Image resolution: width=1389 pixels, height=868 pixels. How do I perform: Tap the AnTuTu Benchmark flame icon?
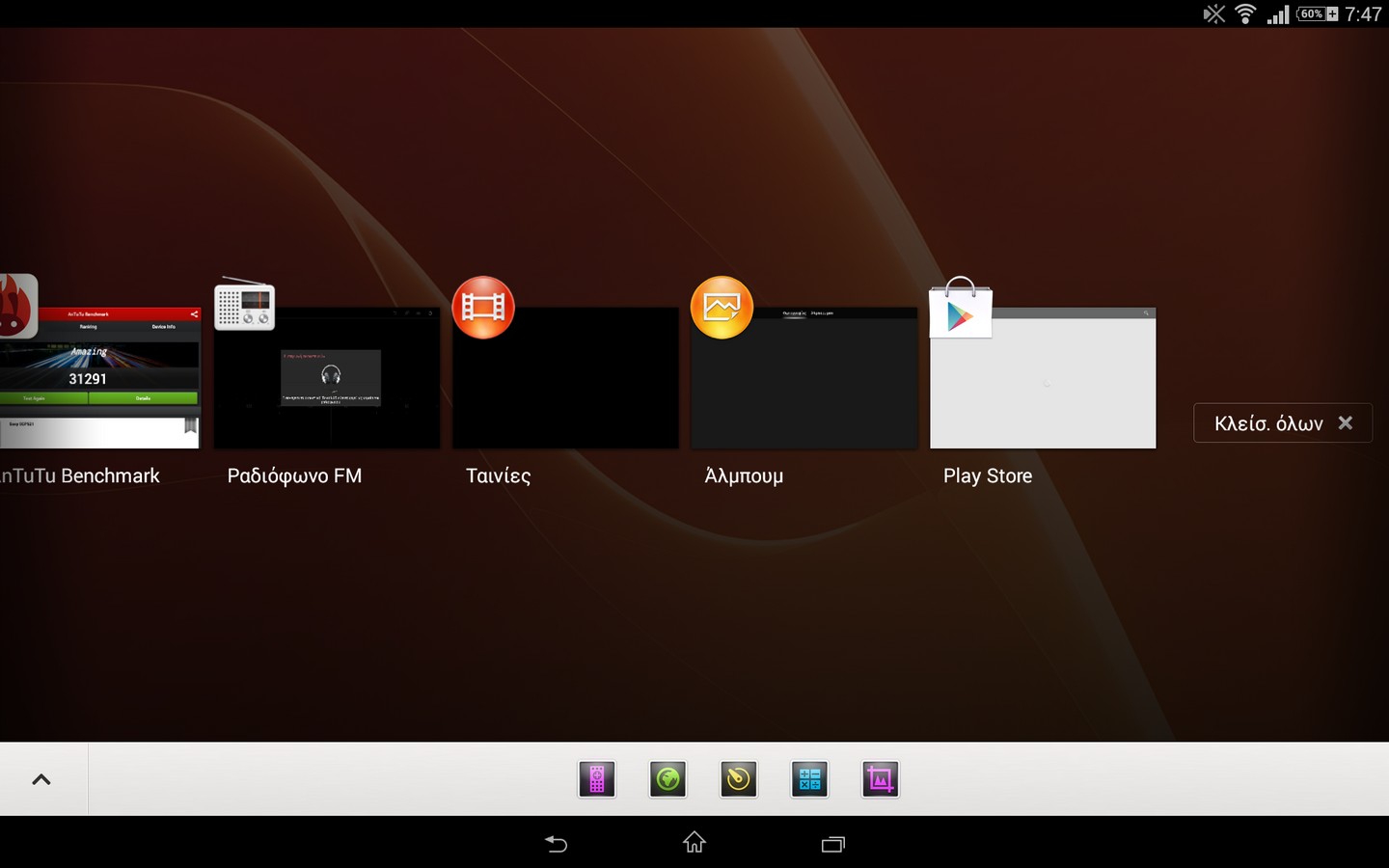(17, 307)
